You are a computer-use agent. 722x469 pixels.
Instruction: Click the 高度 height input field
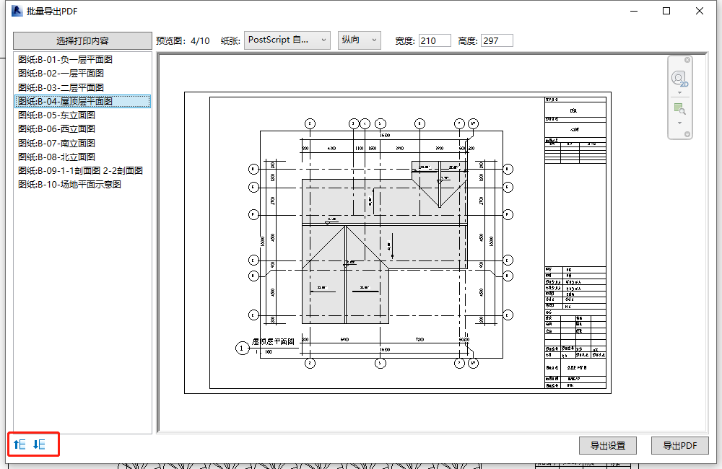click(496, 40)
